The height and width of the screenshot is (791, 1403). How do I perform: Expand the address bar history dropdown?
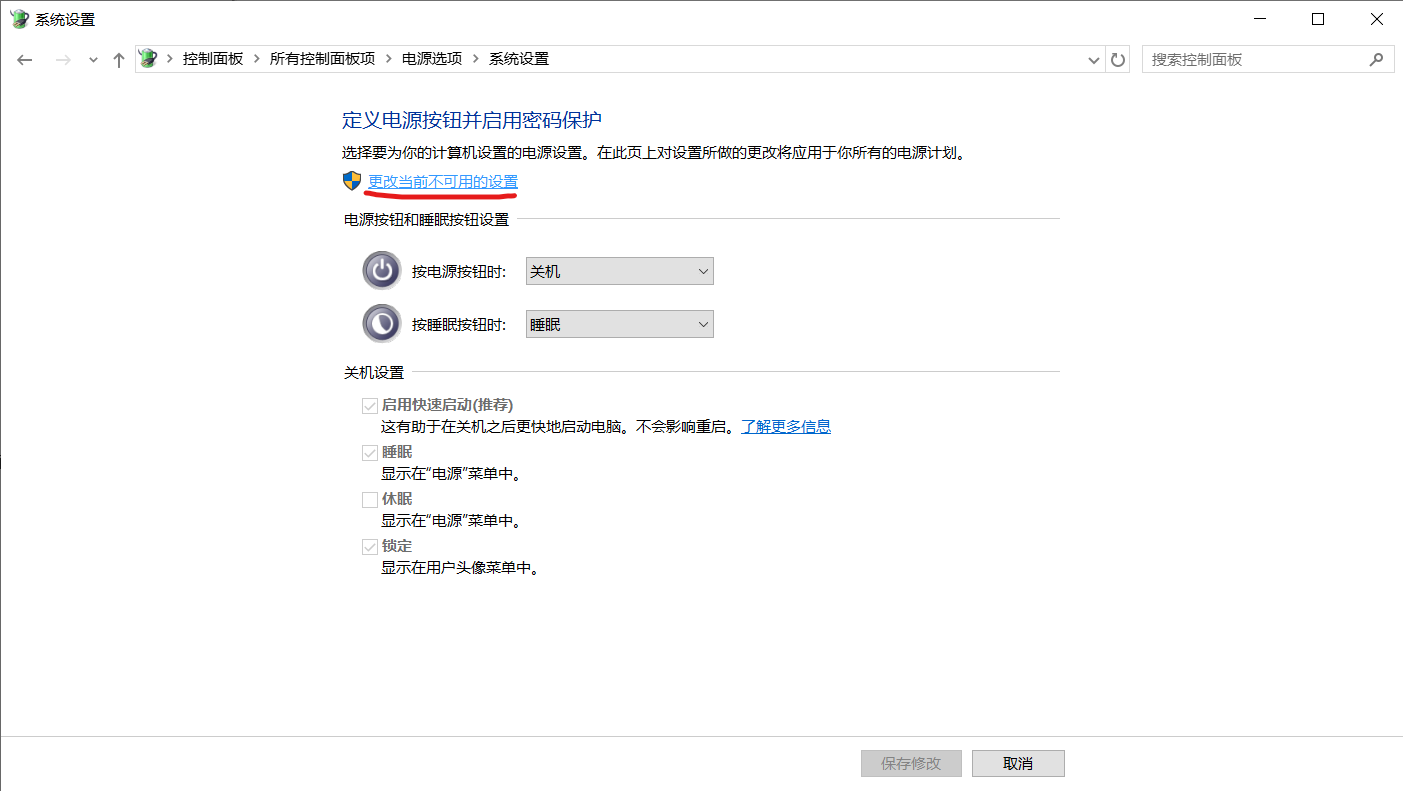point(1093,60)
